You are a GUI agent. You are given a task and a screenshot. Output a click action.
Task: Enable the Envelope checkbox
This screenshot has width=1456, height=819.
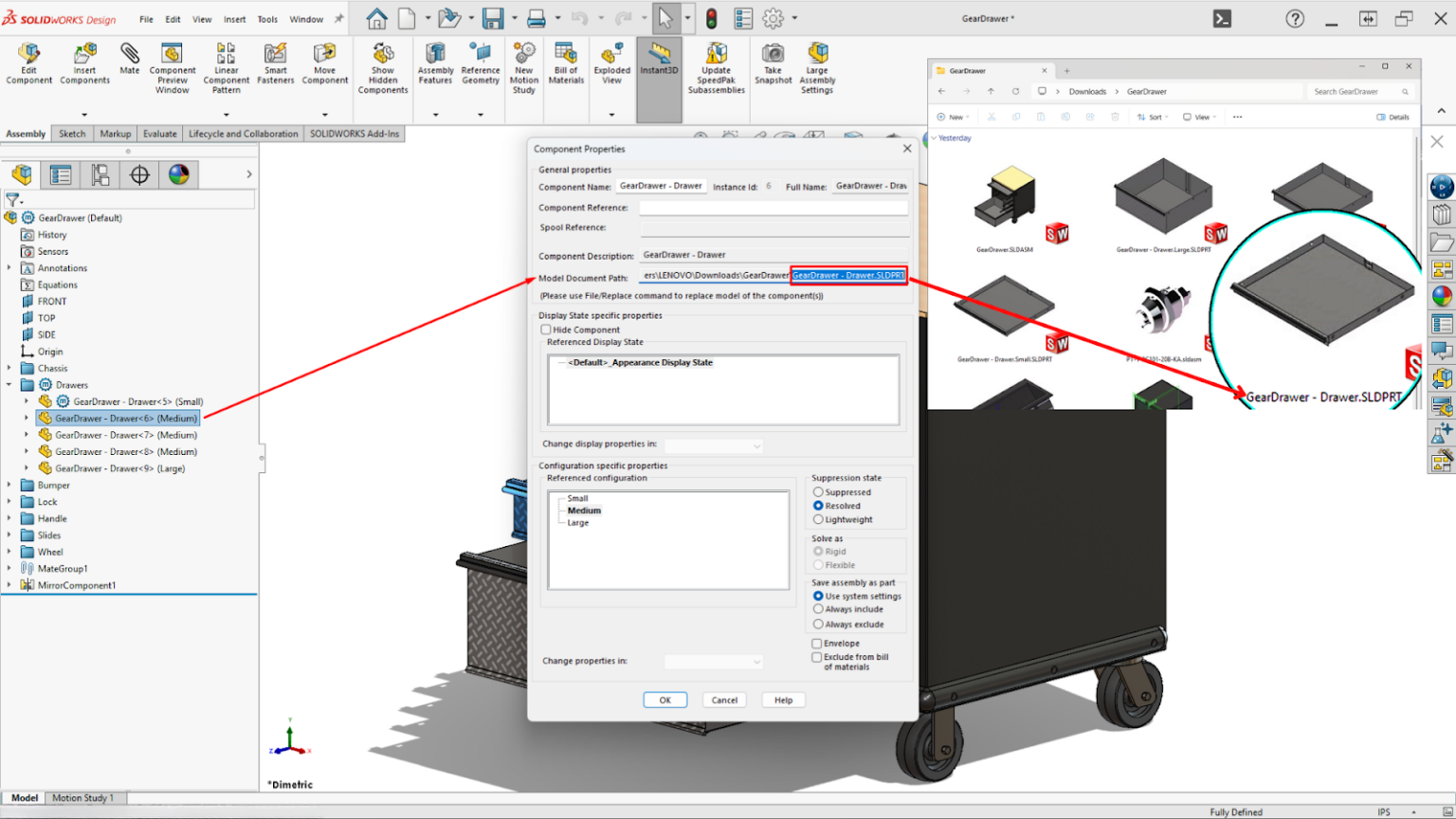(x=817, y=644)
